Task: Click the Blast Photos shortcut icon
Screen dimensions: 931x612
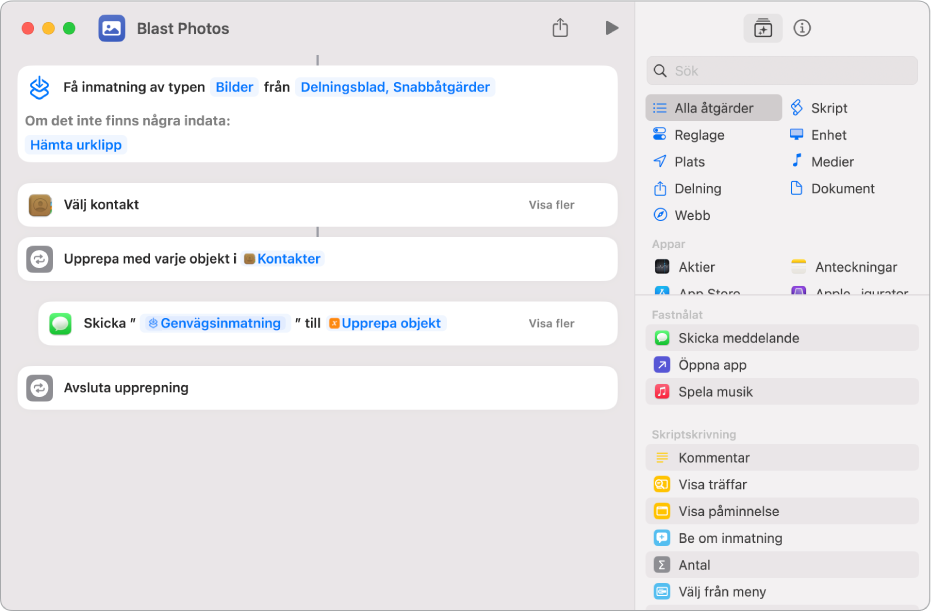Action: (x=112, y=28)
